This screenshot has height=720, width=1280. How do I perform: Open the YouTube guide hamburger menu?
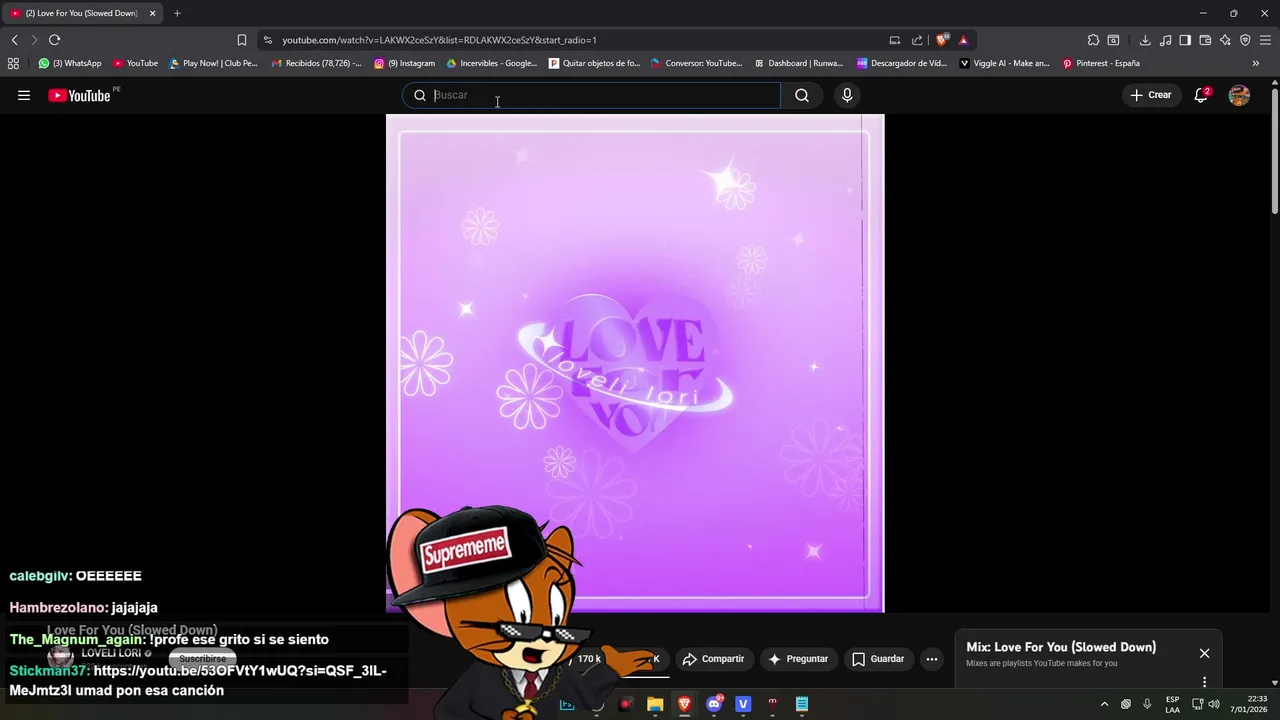click(24, 95)
